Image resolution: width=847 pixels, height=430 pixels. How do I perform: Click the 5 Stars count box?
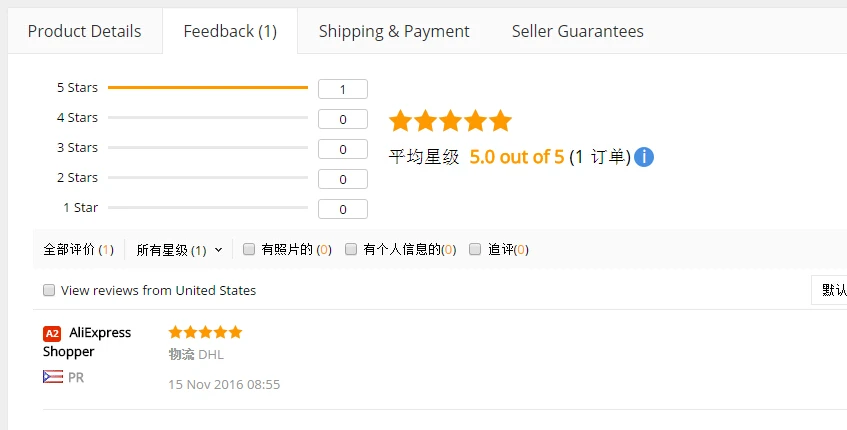[x=342, y=89]
